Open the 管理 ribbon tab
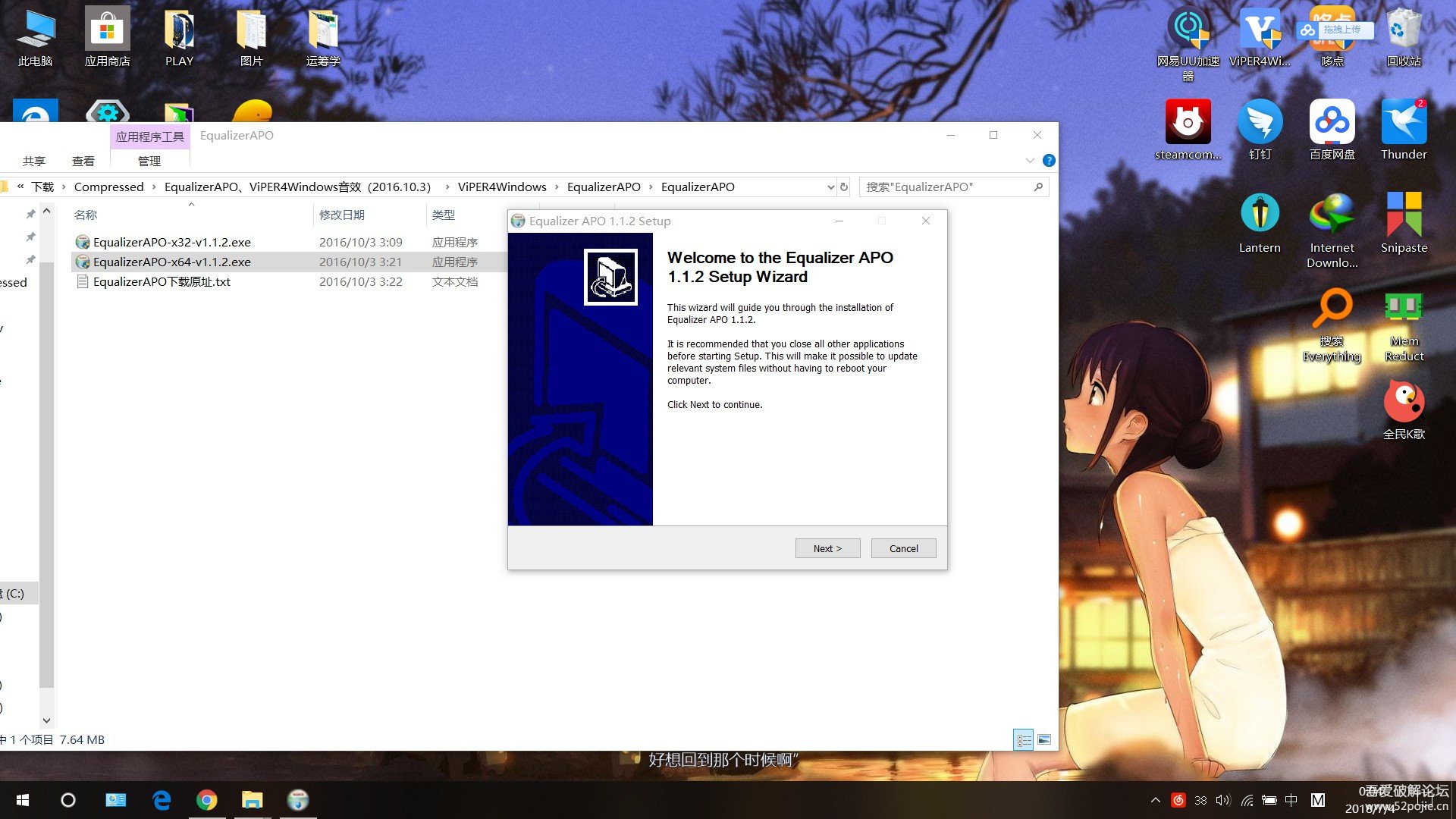This screenshot has height=819, width=1456. (149, 161)
